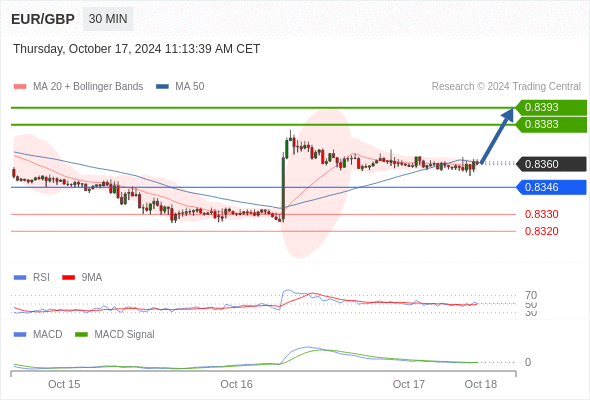Click the MA 20 + Bollinger Bands legend label

(88, 87)
